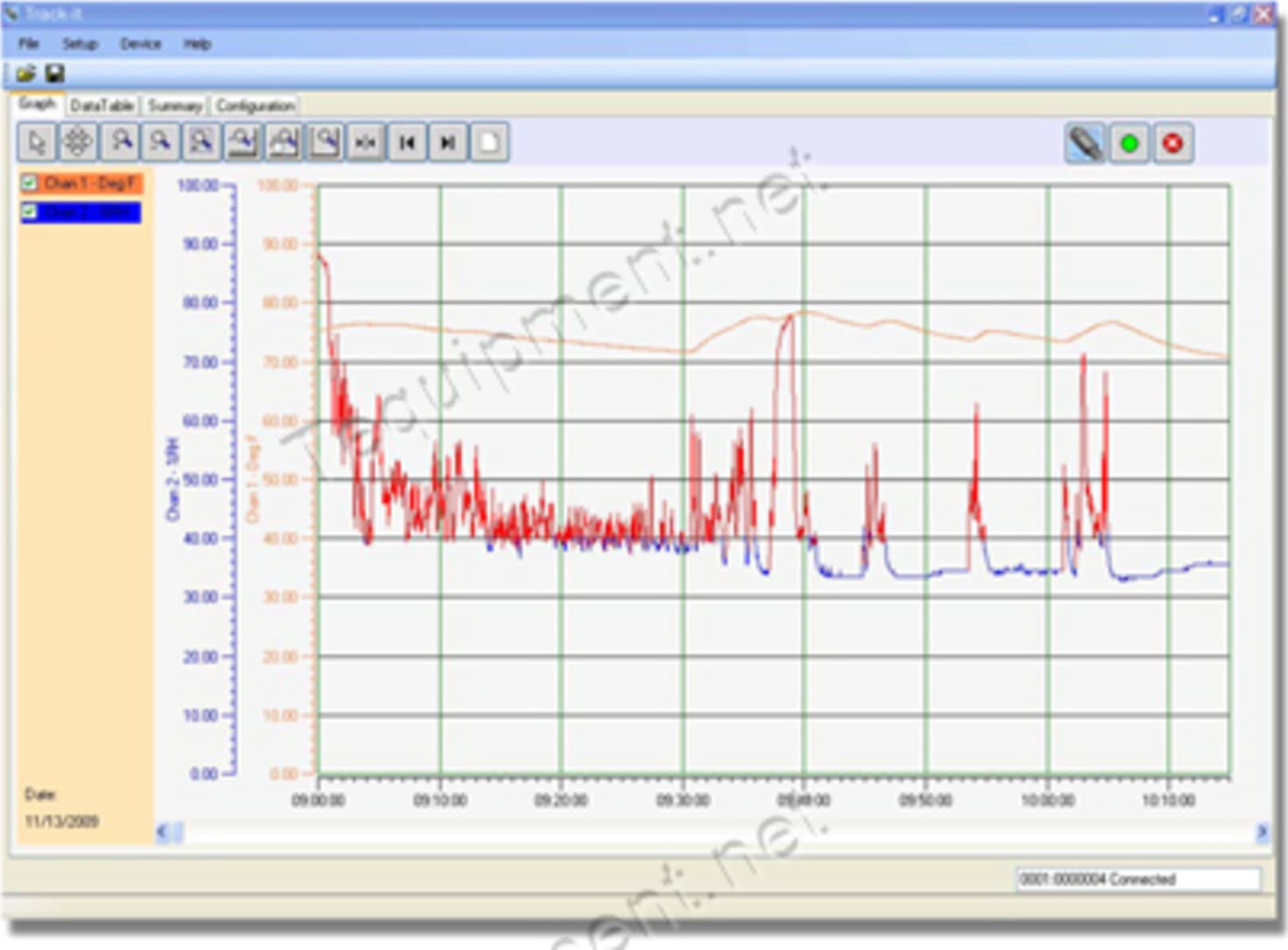Click the USB data logger icon
1288x950 pixels.
click(x=1085, y=143)
